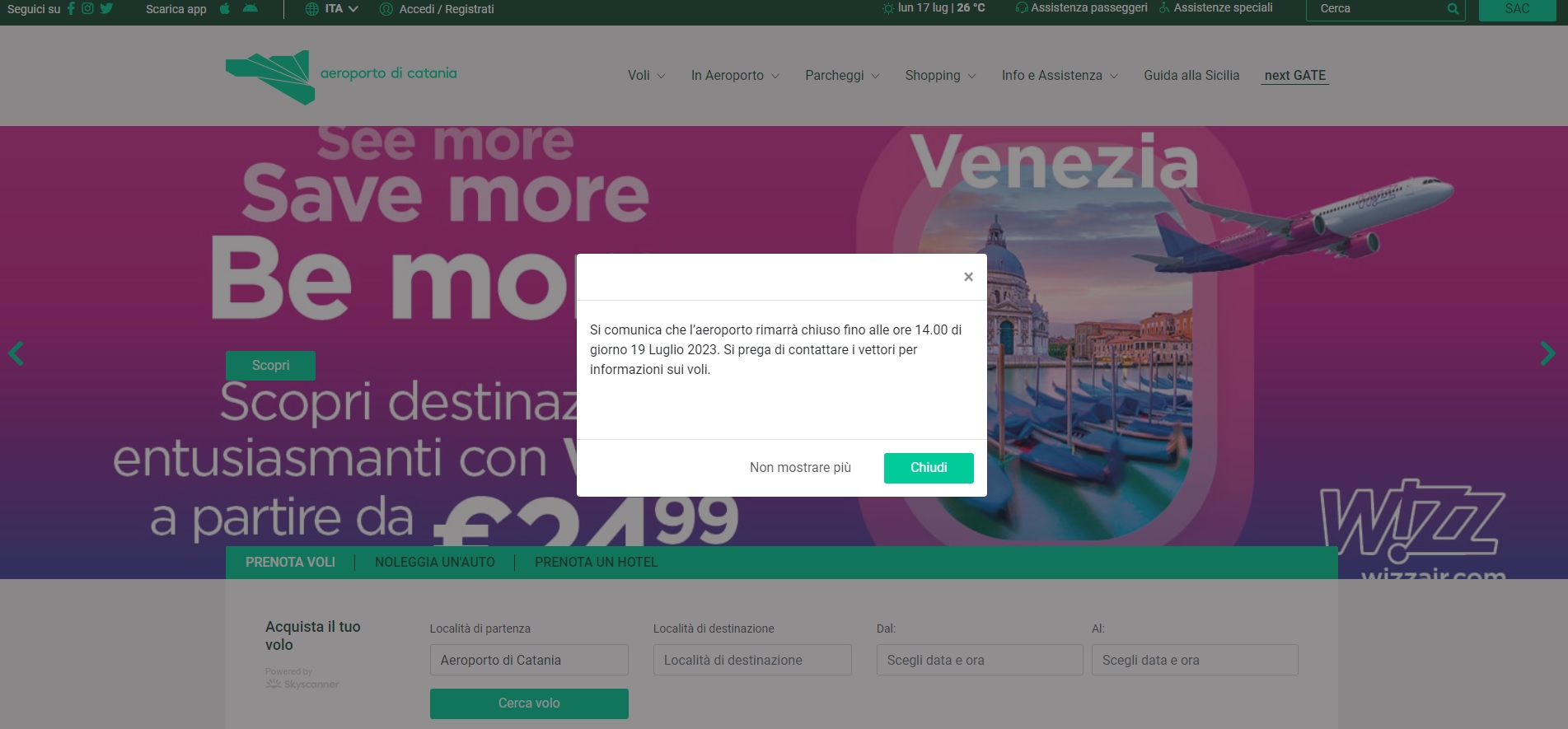Click Accedi / Registrati link
The width and height of the screenshot is (1568, 729).
coord(437,9)
